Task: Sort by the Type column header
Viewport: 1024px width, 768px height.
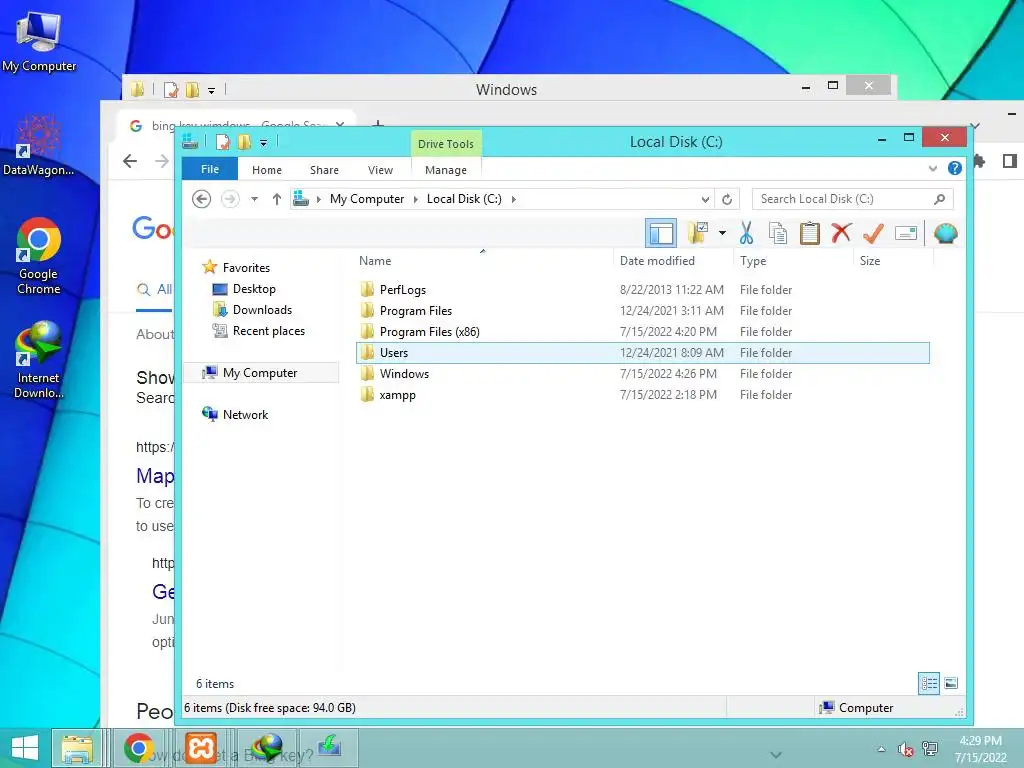Action: pyautogui.click(x=753, y=261)
